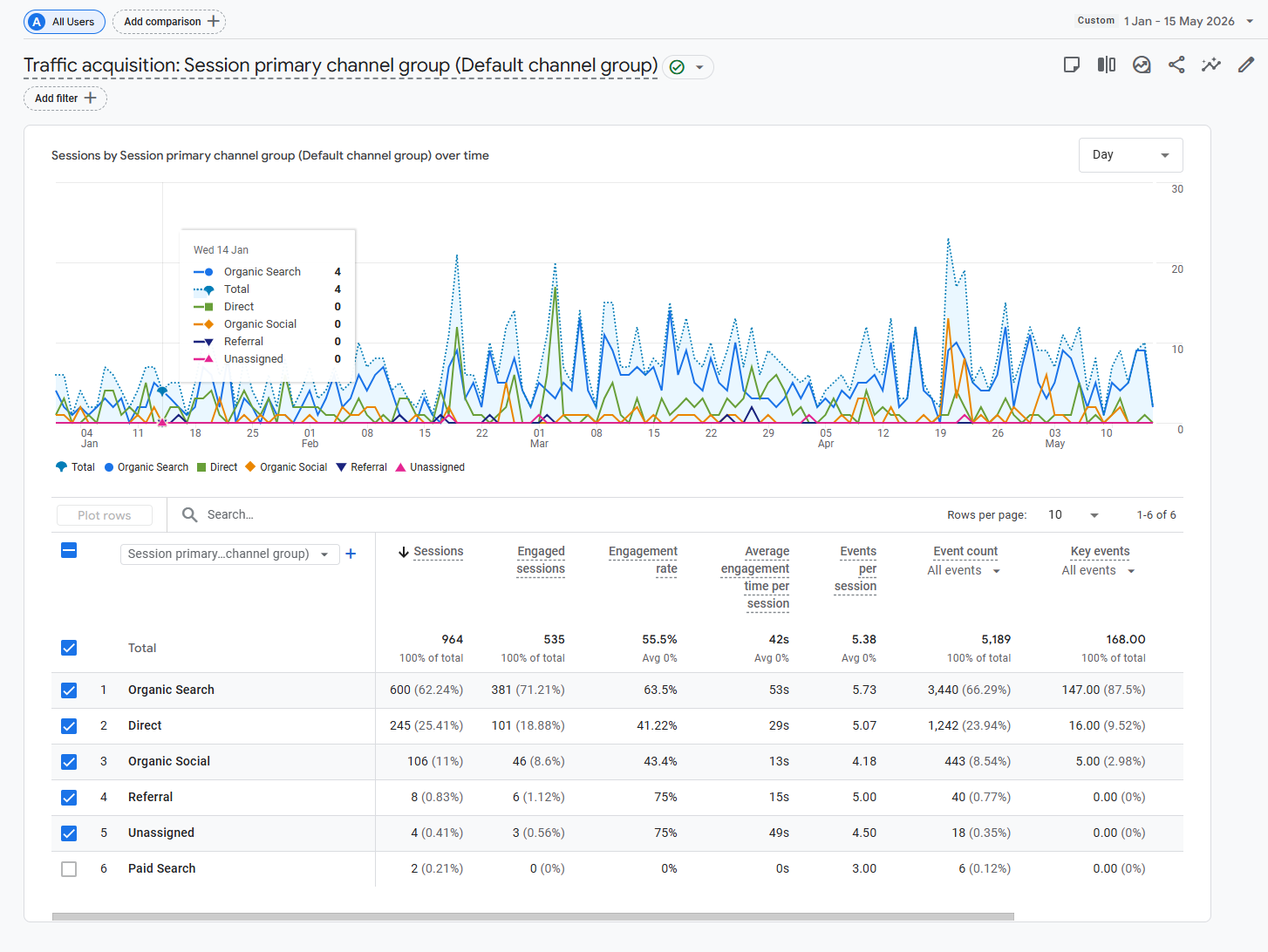Click the customize report note icon
Image resolution: width=1268 pixels, height=952 pixels.
tap(1072, 65)
